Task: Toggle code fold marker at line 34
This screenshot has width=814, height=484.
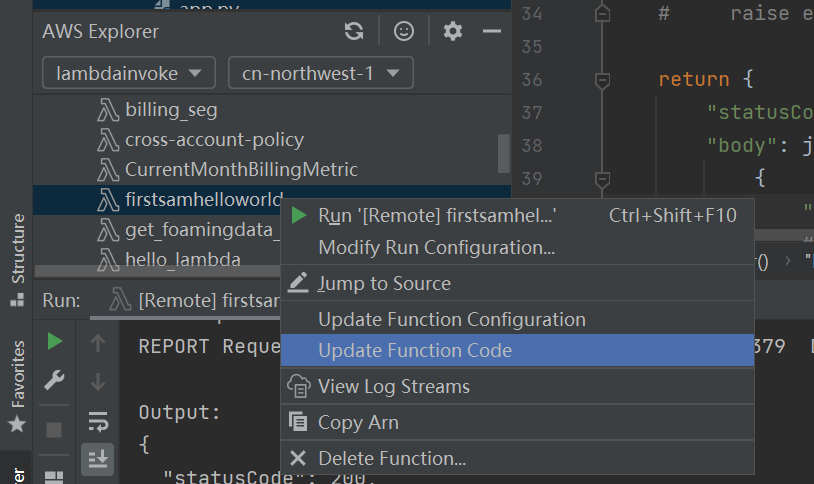Action: 602,14
